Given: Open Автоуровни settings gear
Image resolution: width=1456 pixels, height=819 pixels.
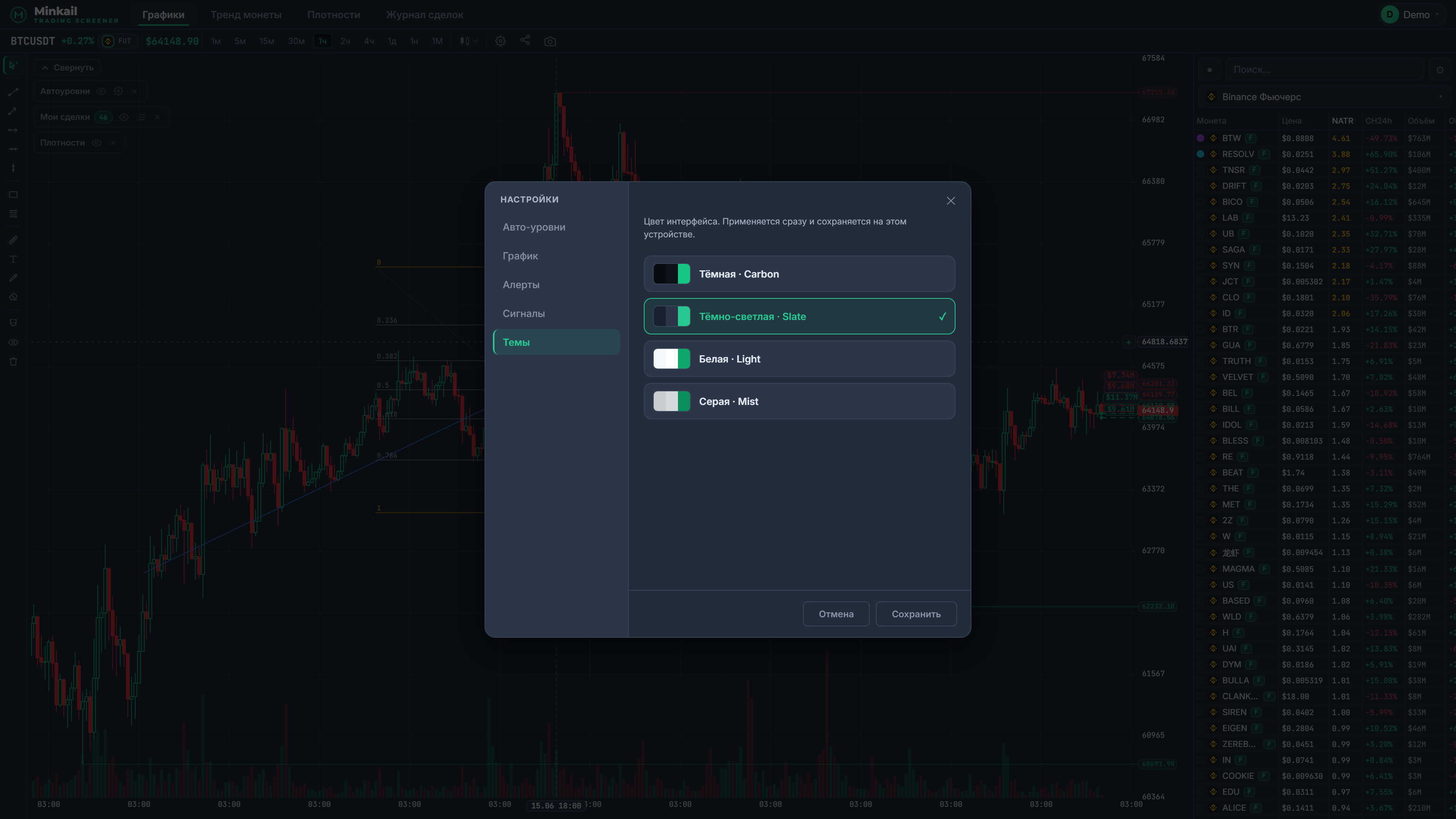Looking at the screenshot, I should [118, 91].
